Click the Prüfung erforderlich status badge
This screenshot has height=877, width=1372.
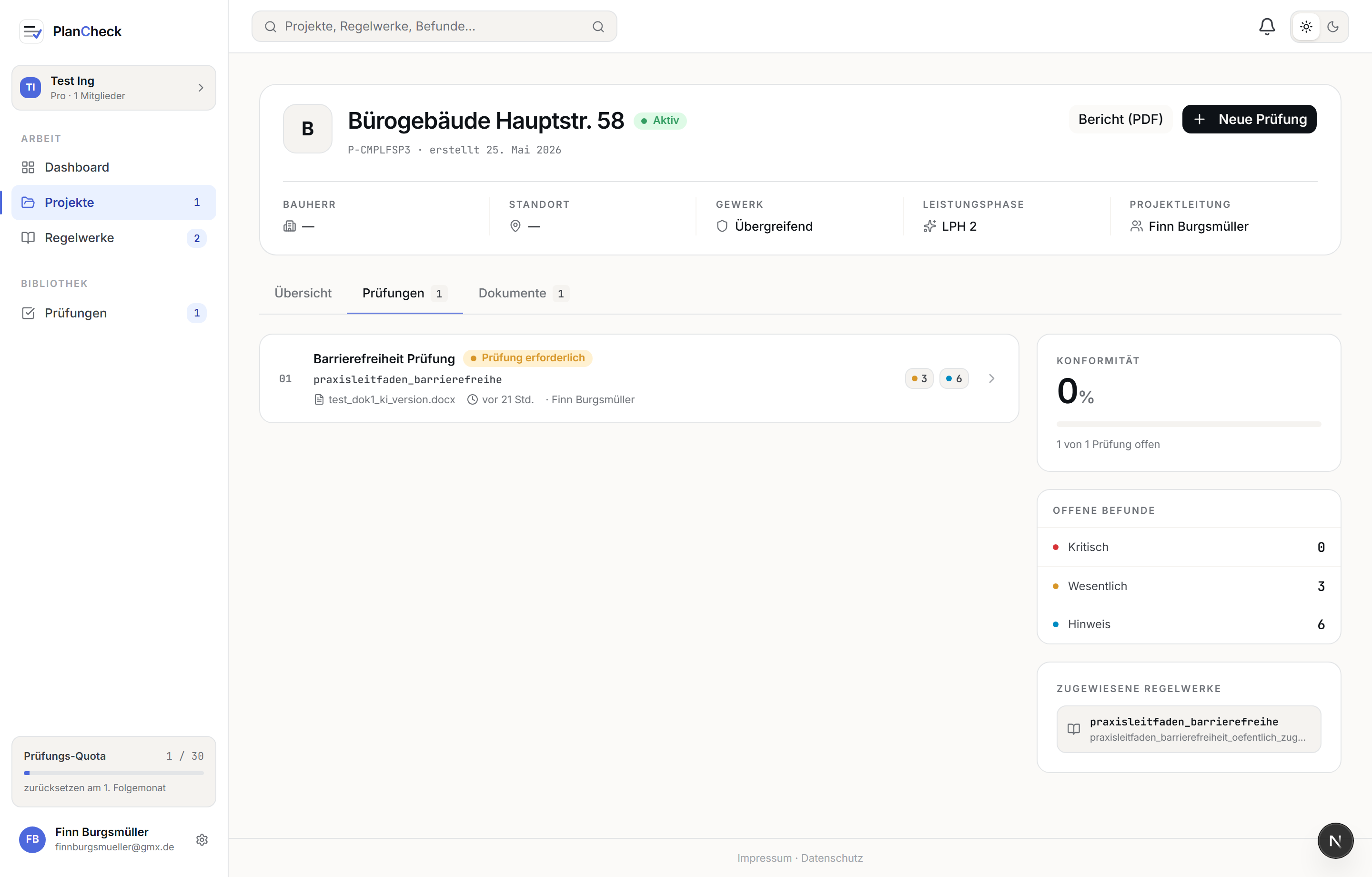(527, 358)
